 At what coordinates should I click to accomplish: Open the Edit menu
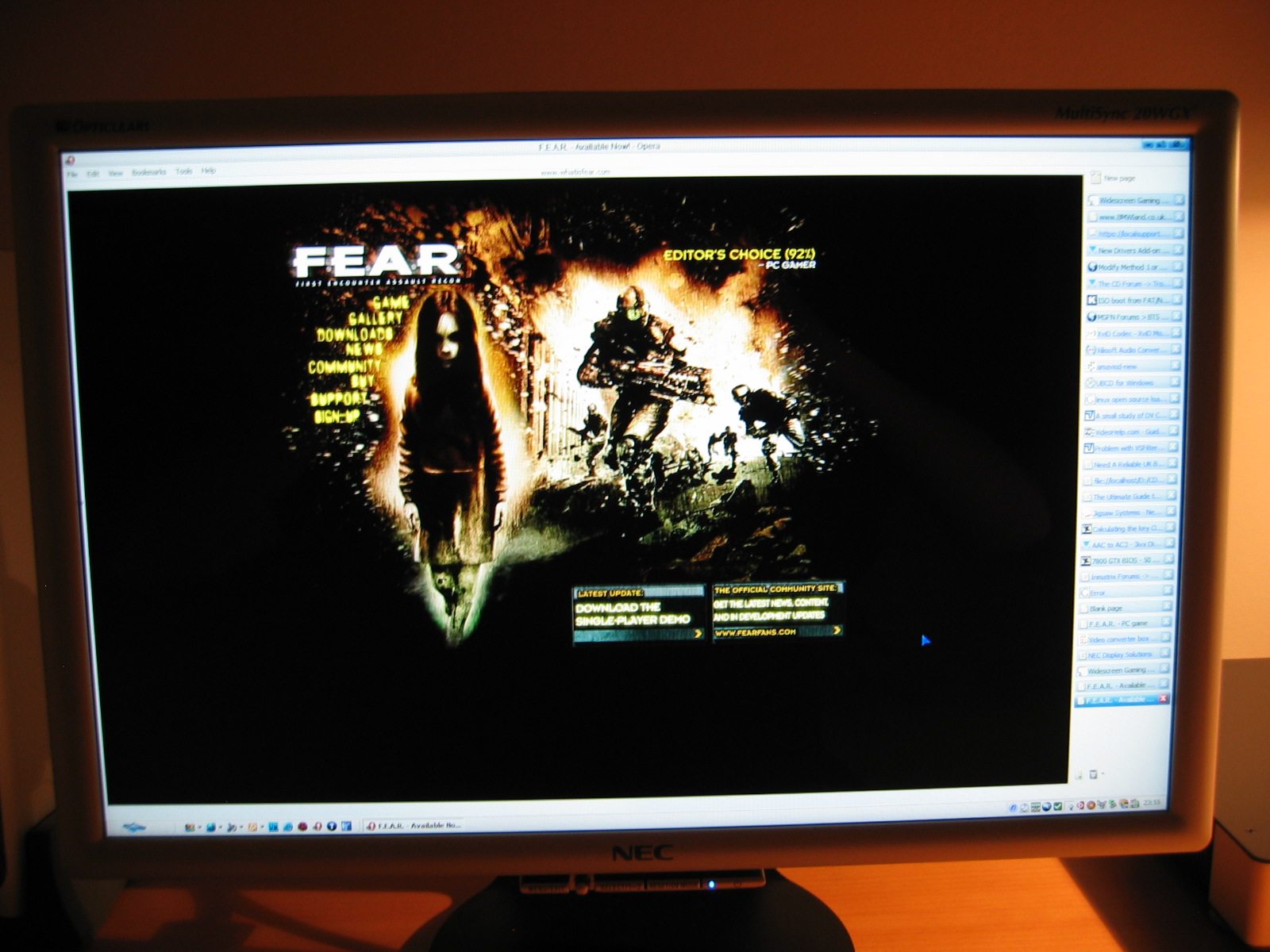click(x=93, y=173)
